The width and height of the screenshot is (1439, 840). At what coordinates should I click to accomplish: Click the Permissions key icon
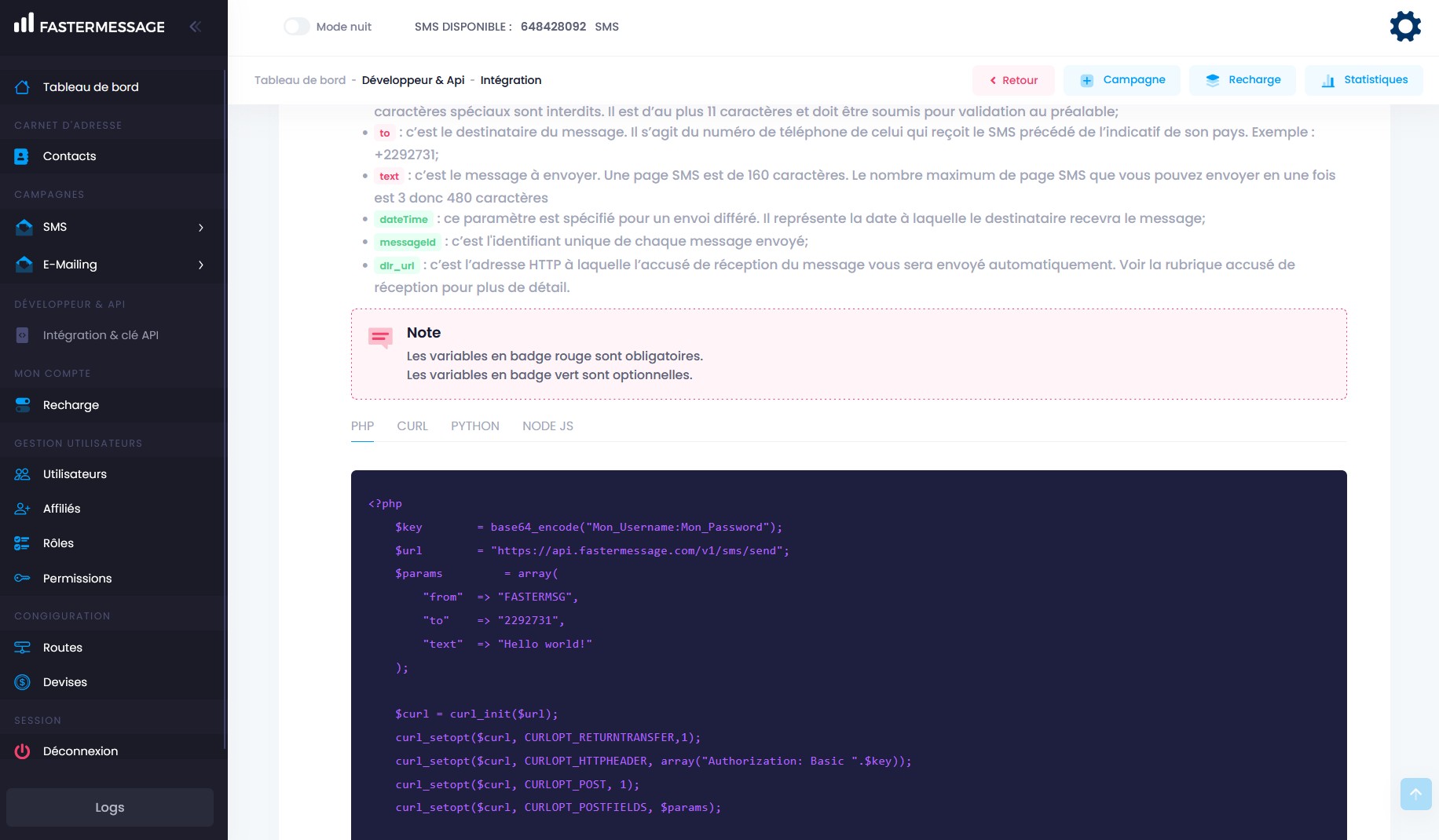(22, 579)
